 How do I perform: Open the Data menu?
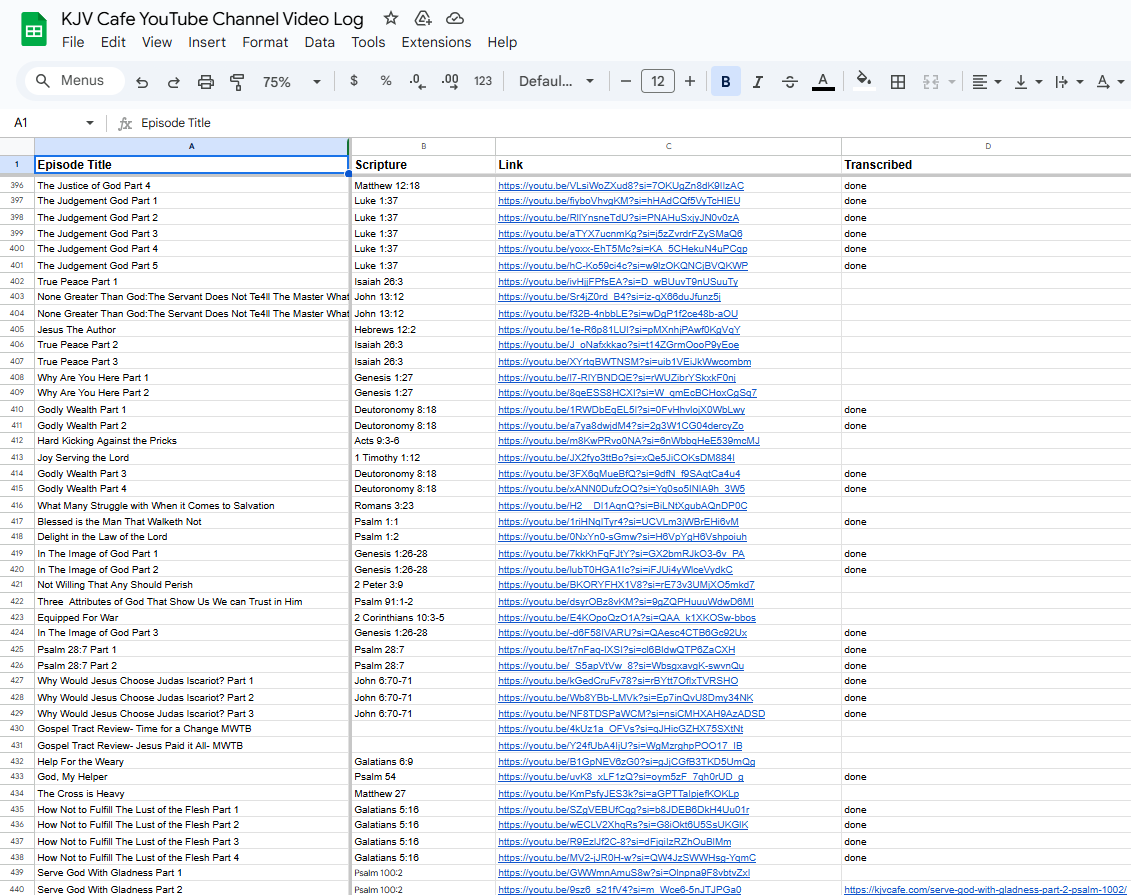pos(320,43)
